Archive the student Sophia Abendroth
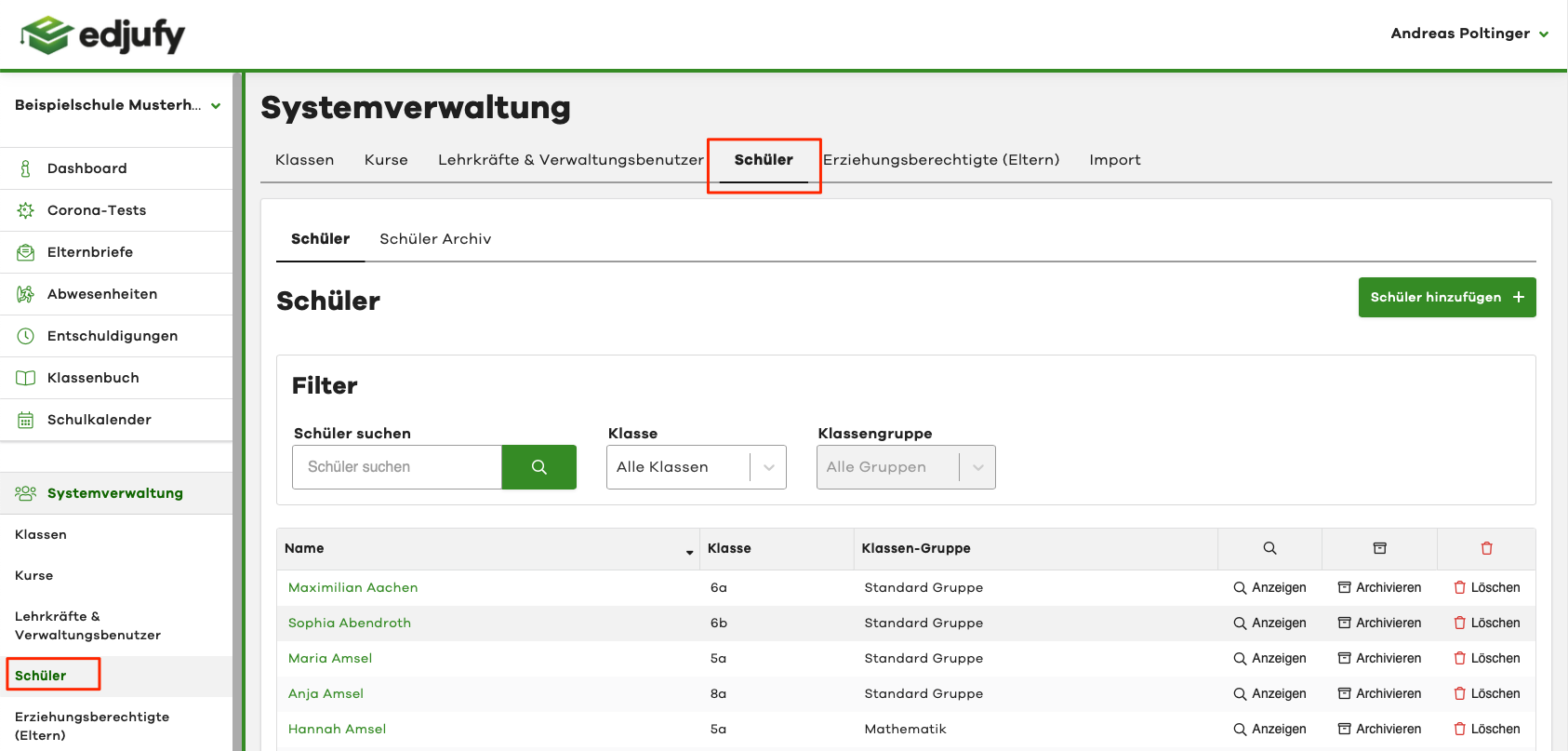Viewport: 1568px width, 751px height. [x=1379, y=624]
